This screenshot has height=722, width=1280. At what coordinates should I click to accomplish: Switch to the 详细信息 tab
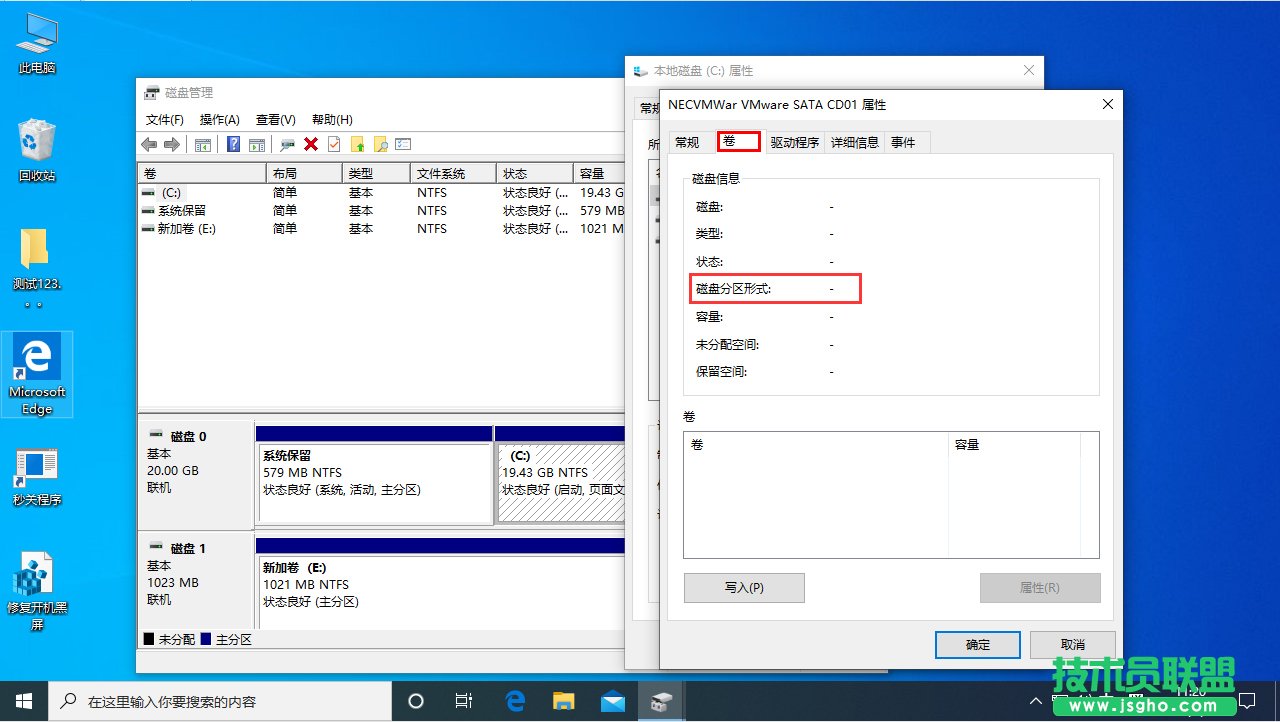(x=854, y=142)
